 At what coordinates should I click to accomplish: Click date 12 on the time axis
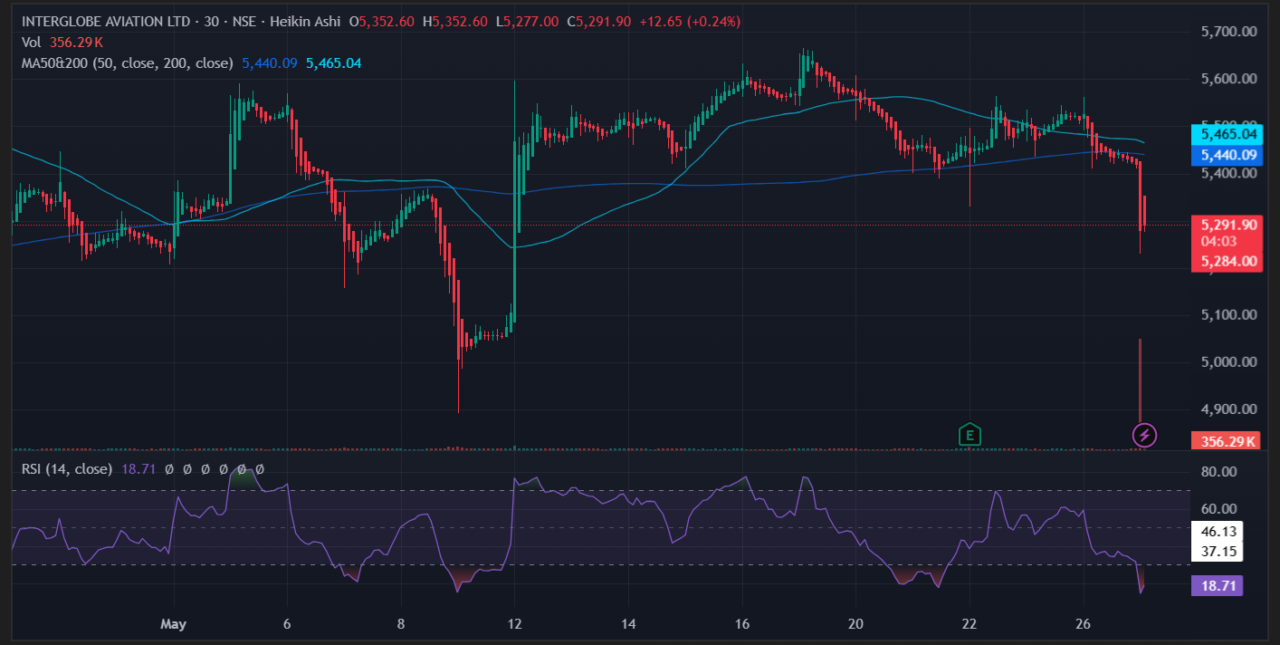click(514, 623)
